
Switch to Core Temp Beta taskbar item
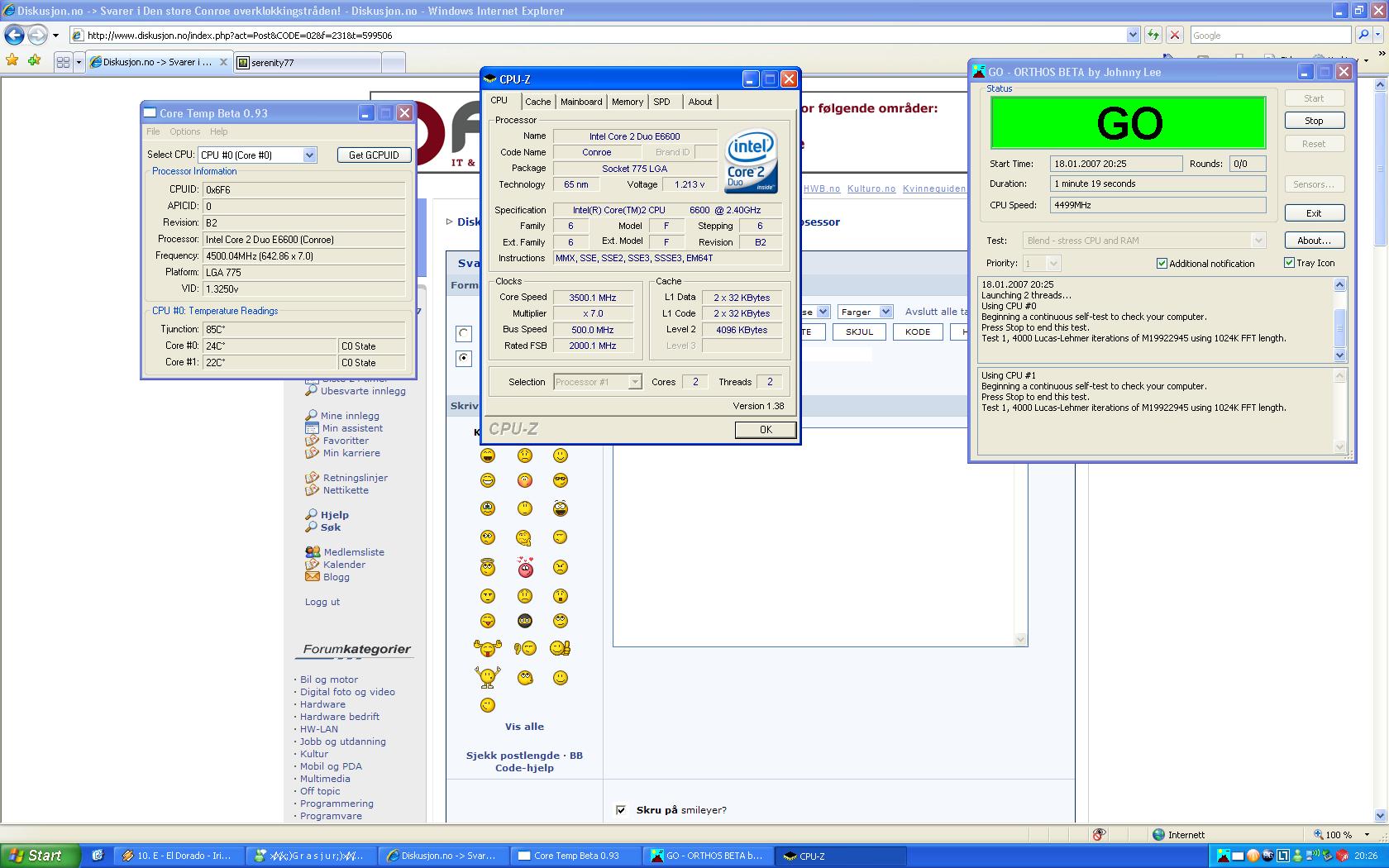point(576,856)
